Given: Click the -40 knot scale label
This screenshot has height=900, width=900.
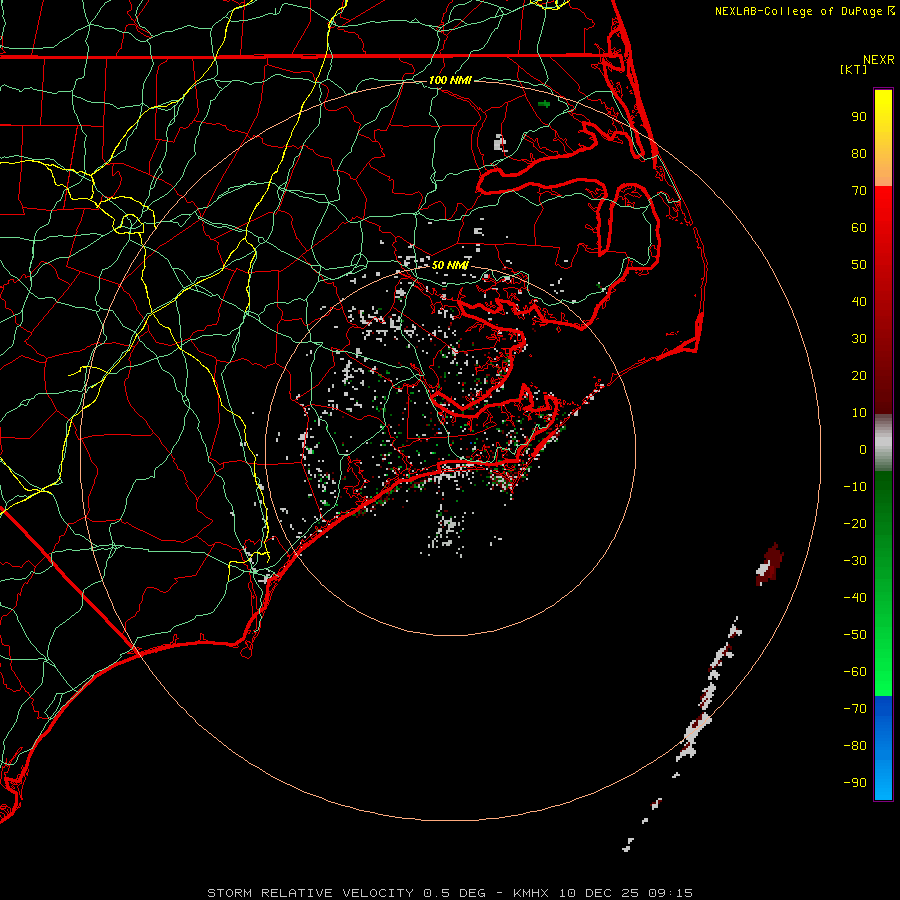Looking at the screenshot, I should pyautogui.click(x=855, y=598).
